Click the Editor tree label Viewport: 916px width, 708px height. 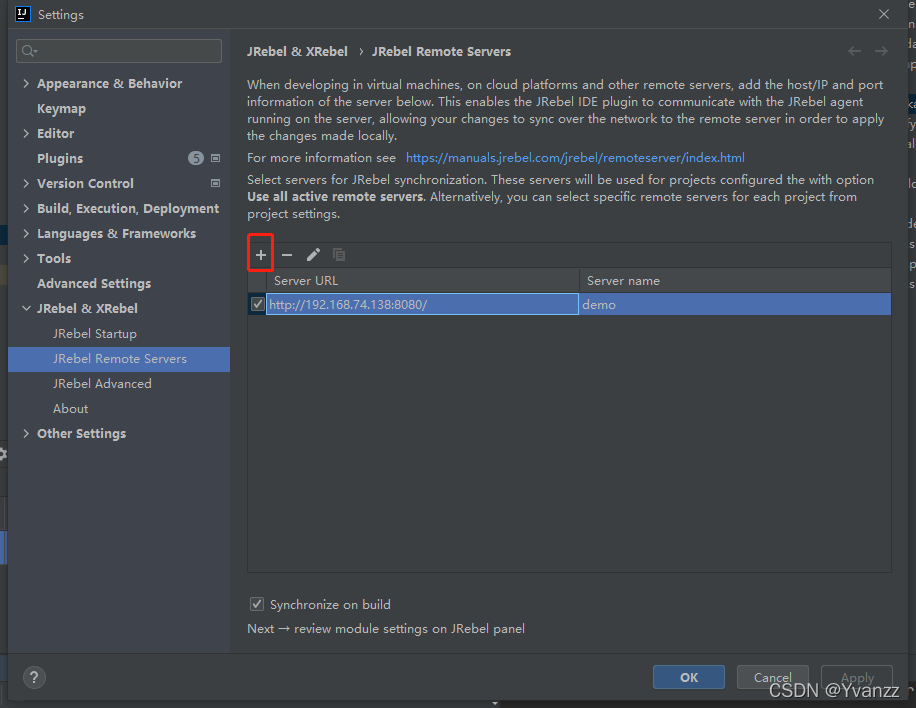[x=55, y=133]
